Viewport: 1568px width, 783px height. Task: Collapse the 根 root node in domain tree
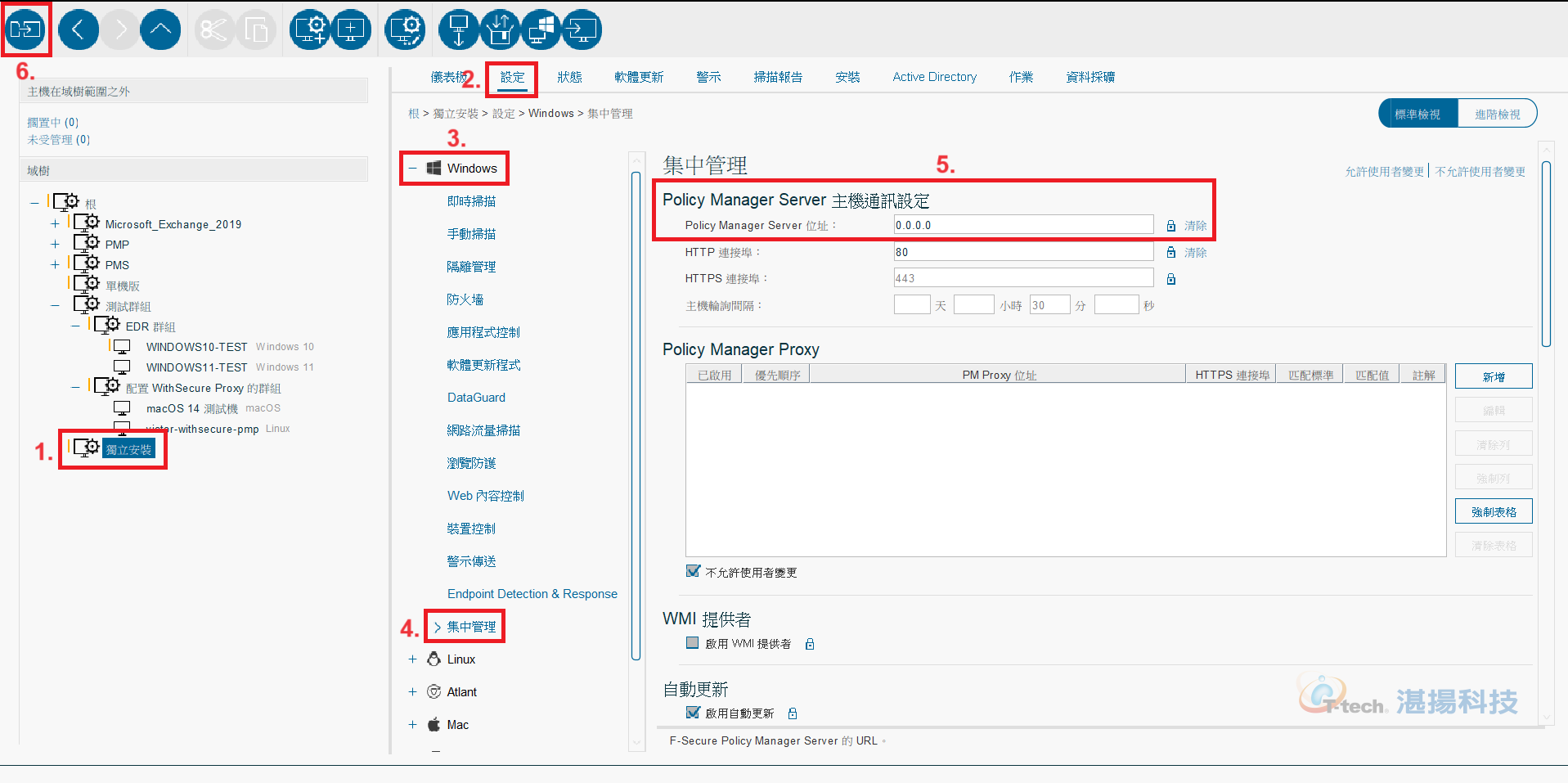pos(34,203)
